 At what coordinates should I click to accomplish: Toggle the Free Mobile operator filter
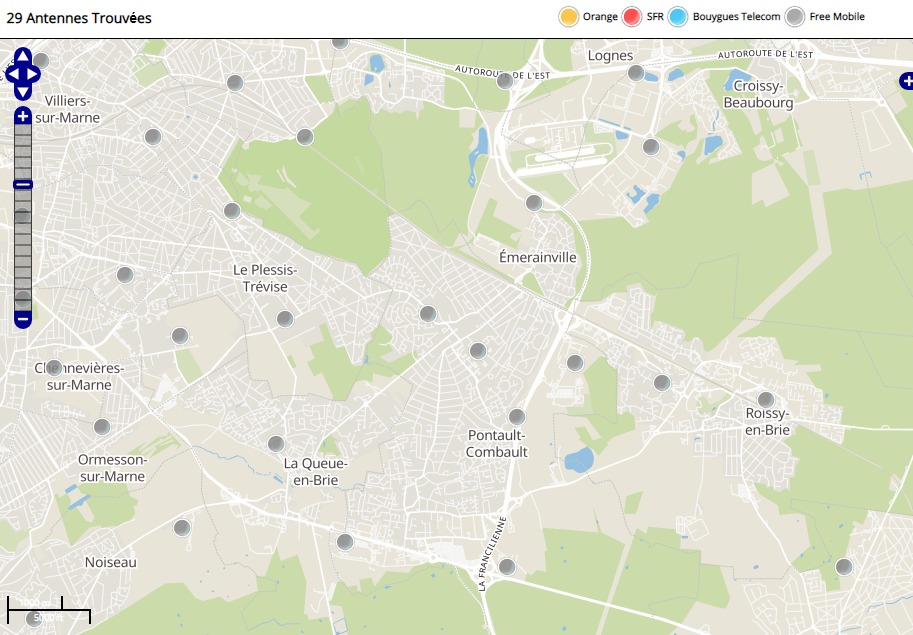(794, 17)
